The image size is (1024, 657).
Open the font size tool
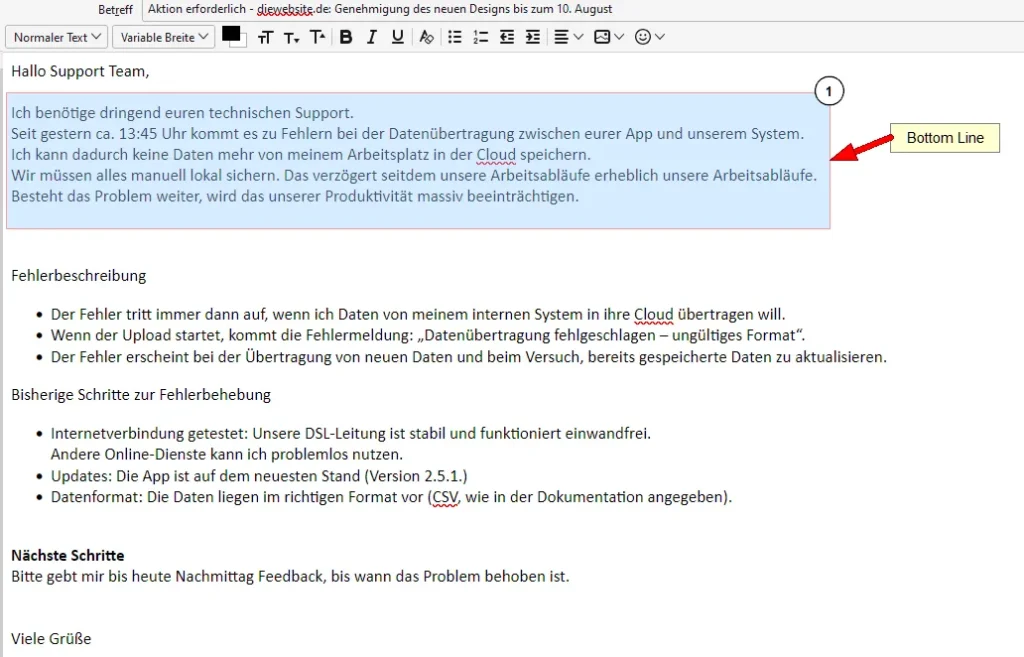coord(266,37)
